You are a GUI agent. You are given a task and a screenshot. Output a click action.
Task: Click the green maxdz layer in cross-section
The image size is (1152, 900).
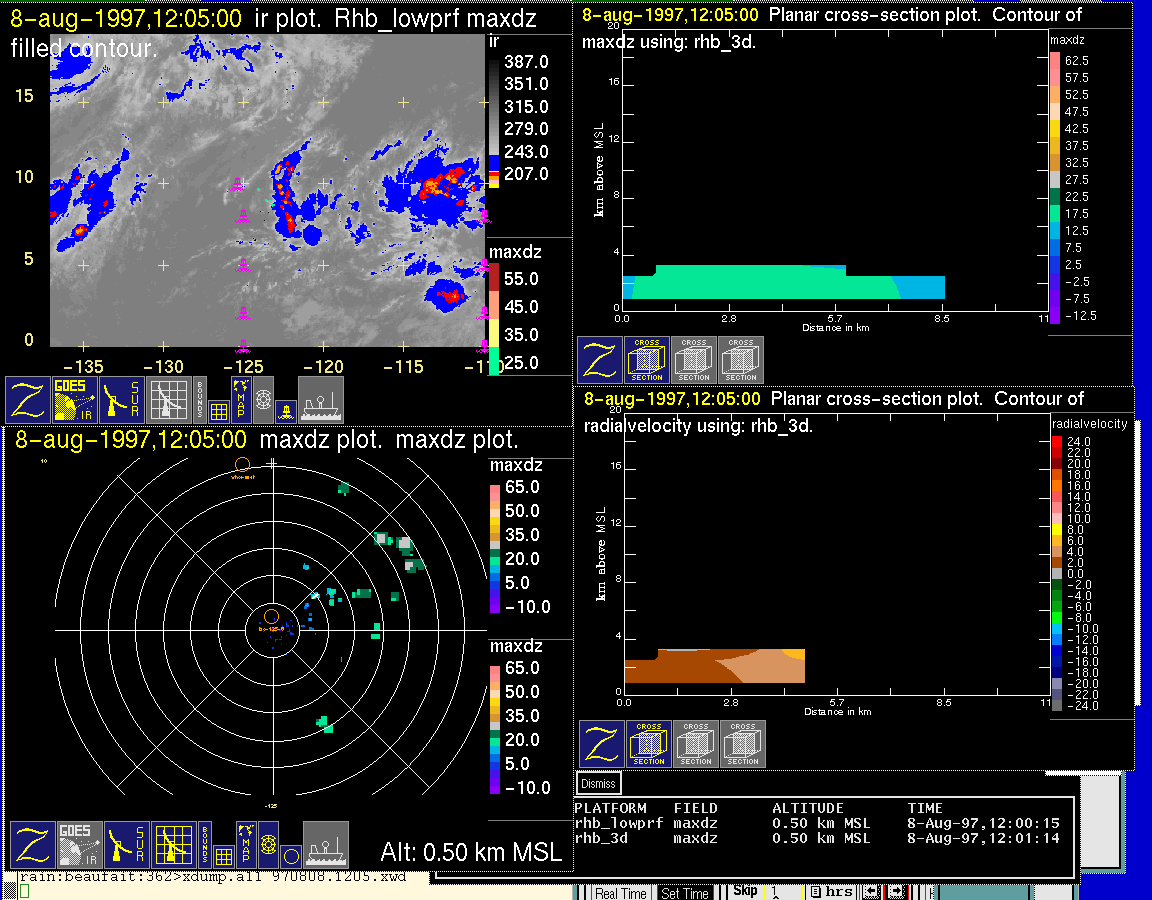(x=764, y=283)
